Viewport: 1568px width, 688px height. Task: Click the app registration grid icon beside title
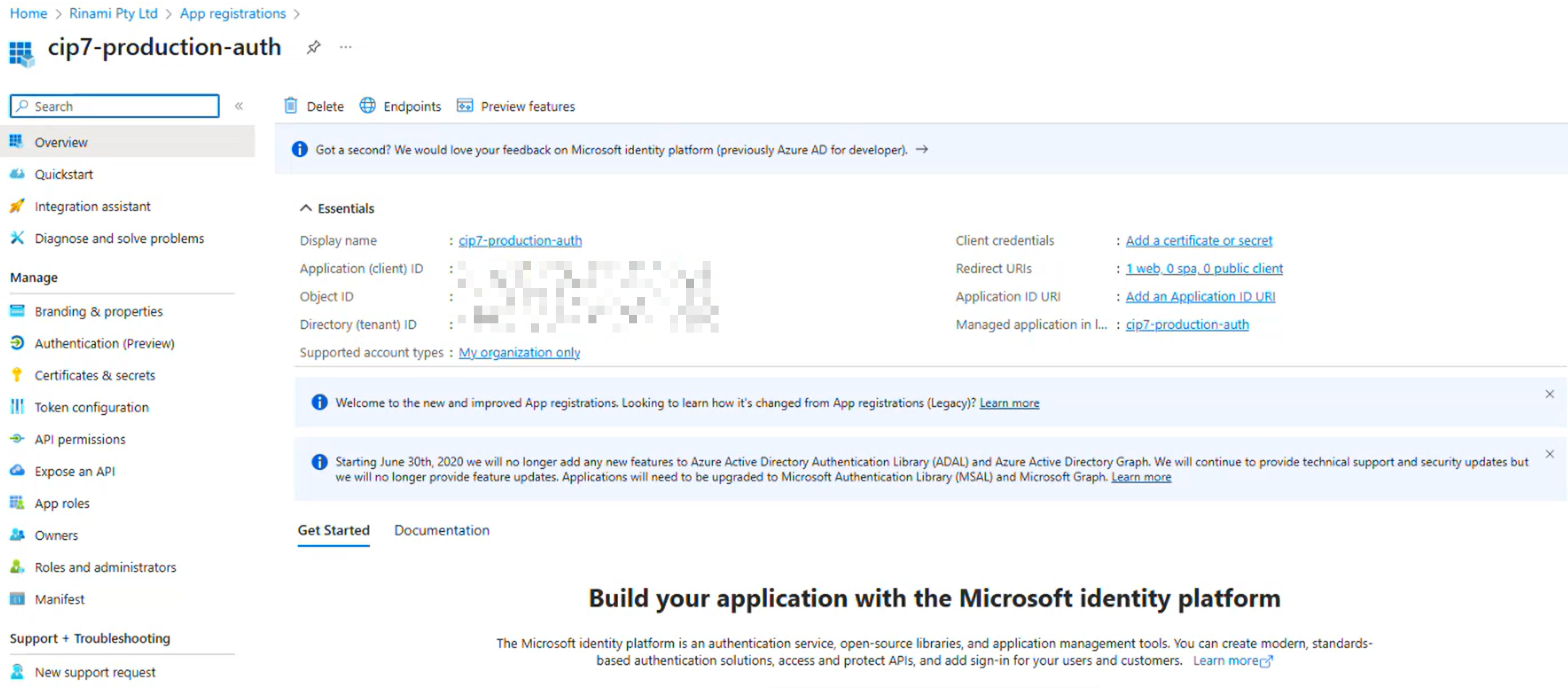[x=21, y=53]
